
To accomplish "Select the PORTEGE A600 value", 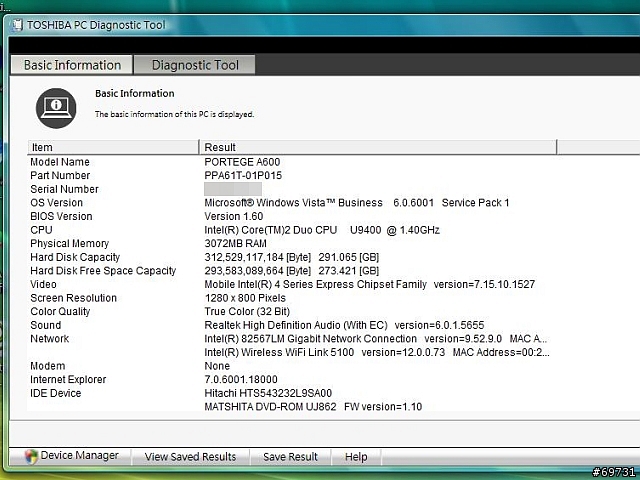I will click(x=242, y=162).
